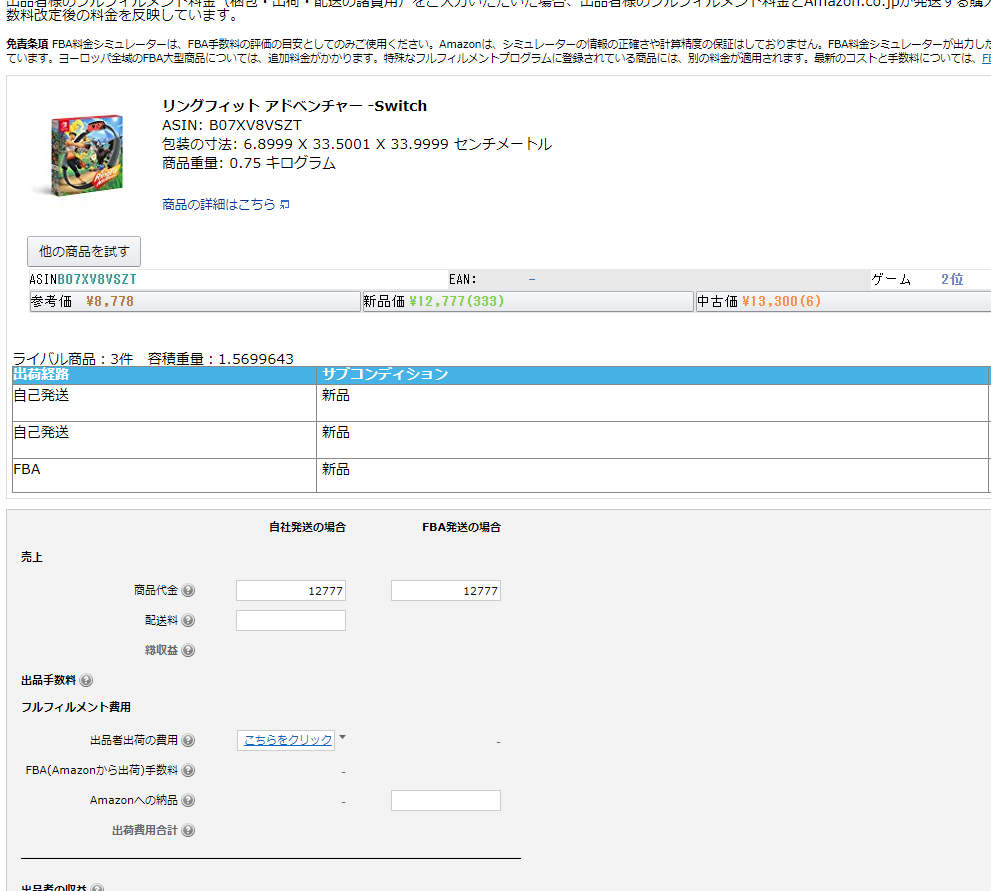This screenshot has height=891, width=991.
Task: Click the フルフィルメント費用 section label
Action: tap(76, 707)
